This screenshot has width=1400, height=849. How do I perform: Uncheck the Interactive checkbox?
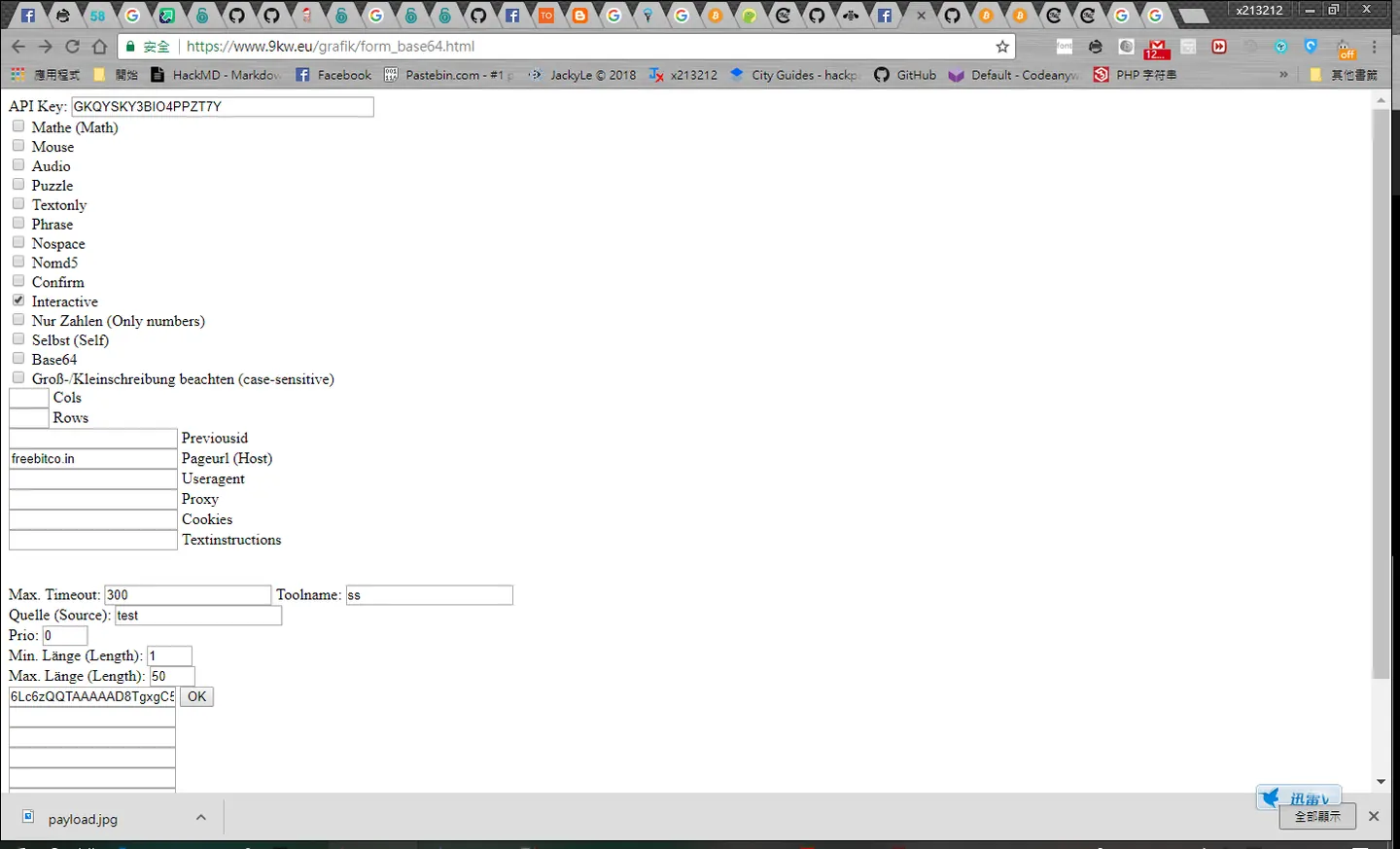click(x=18, y=301)
